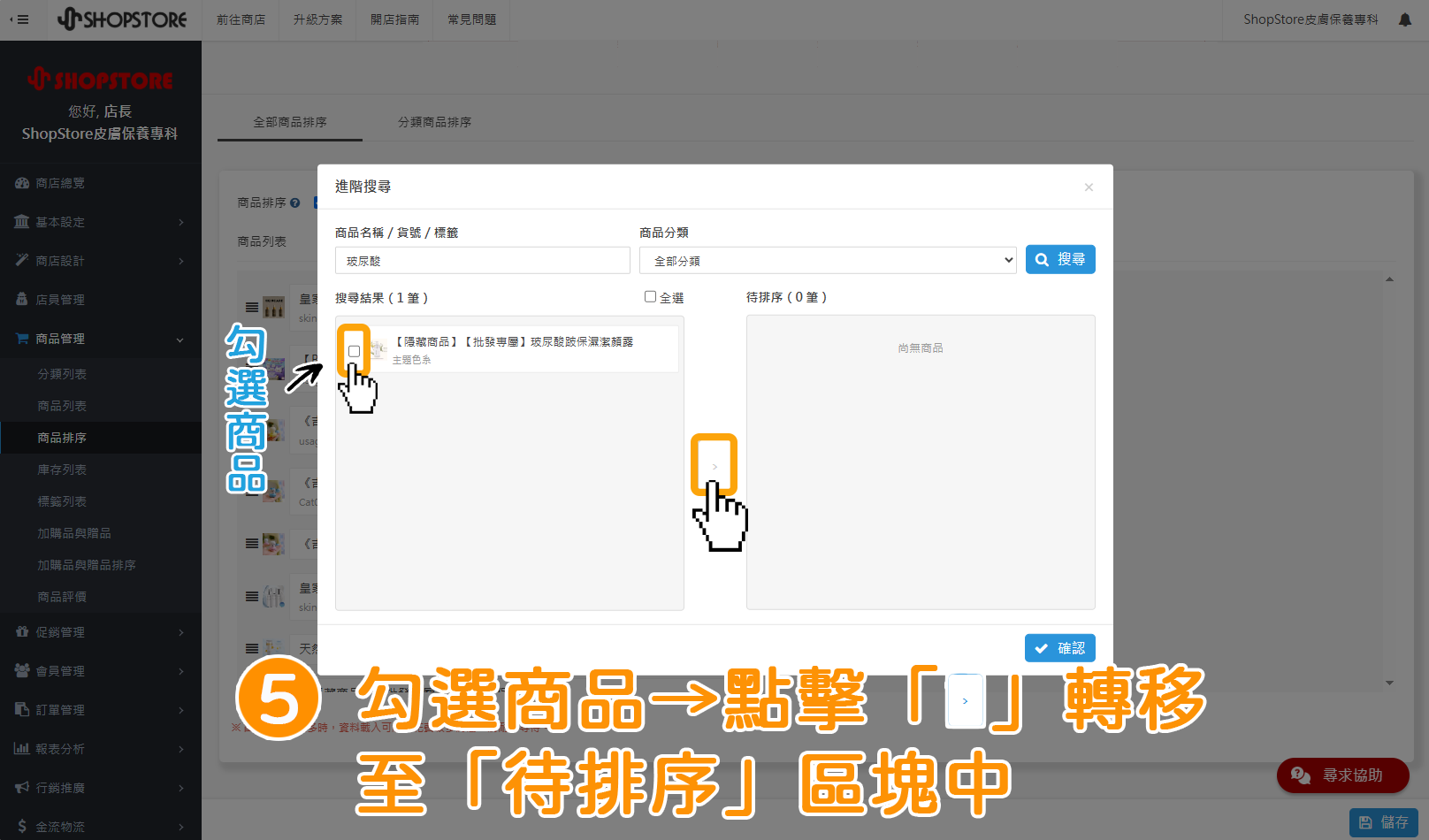The width and height of the screenshot is (1429, 840).
Task: Switch to 分類商品排序 tab
Action: [x=434, y=122]
